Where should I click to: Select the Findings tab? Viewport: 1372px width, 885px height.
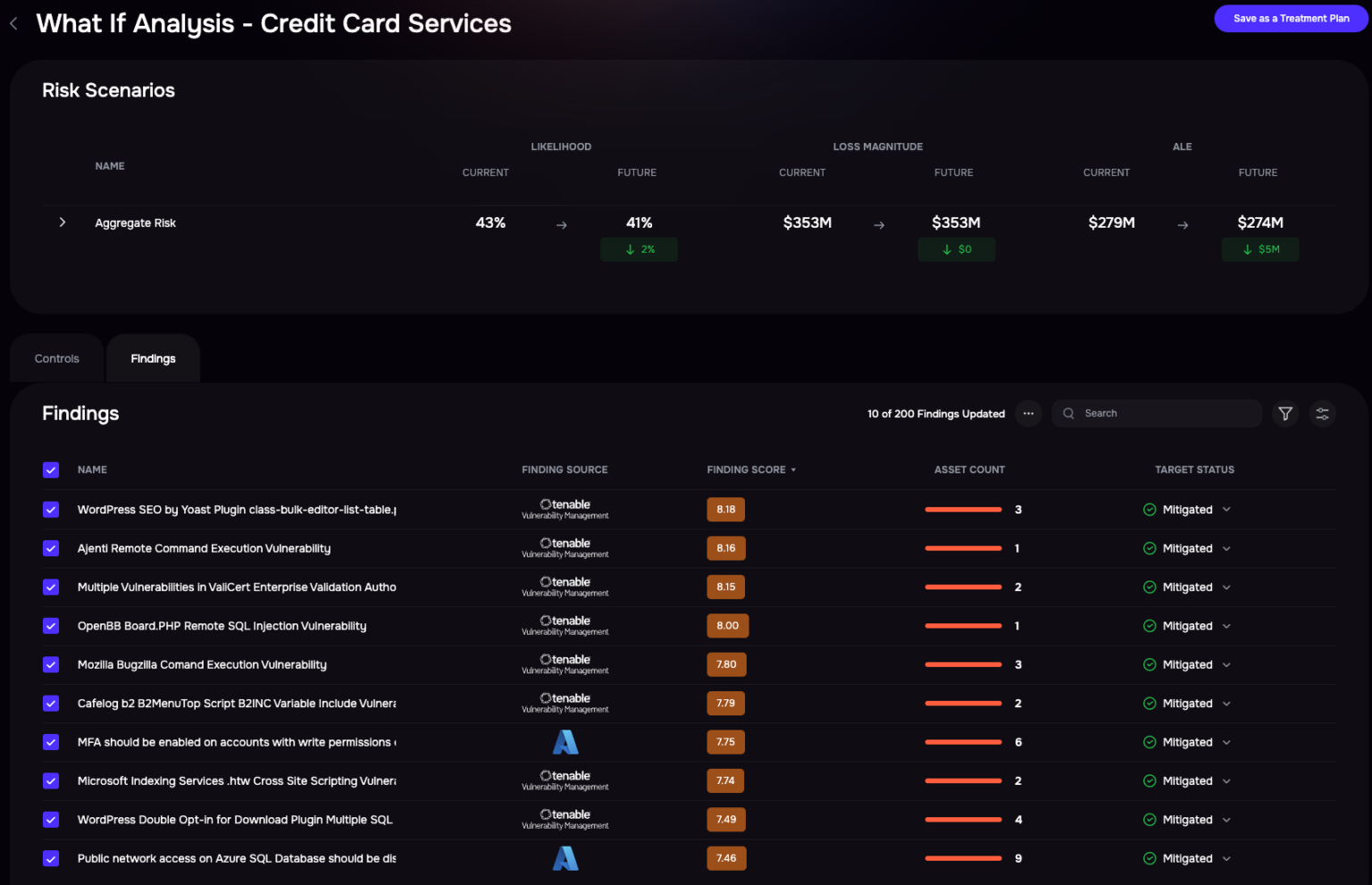[153, 359]
